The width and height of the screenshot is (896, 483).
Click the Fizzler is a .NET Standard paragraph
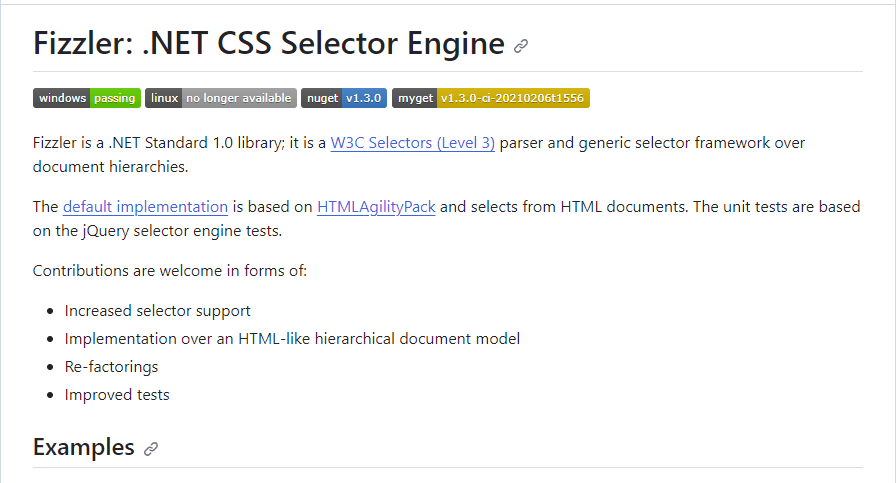[419, 155]
